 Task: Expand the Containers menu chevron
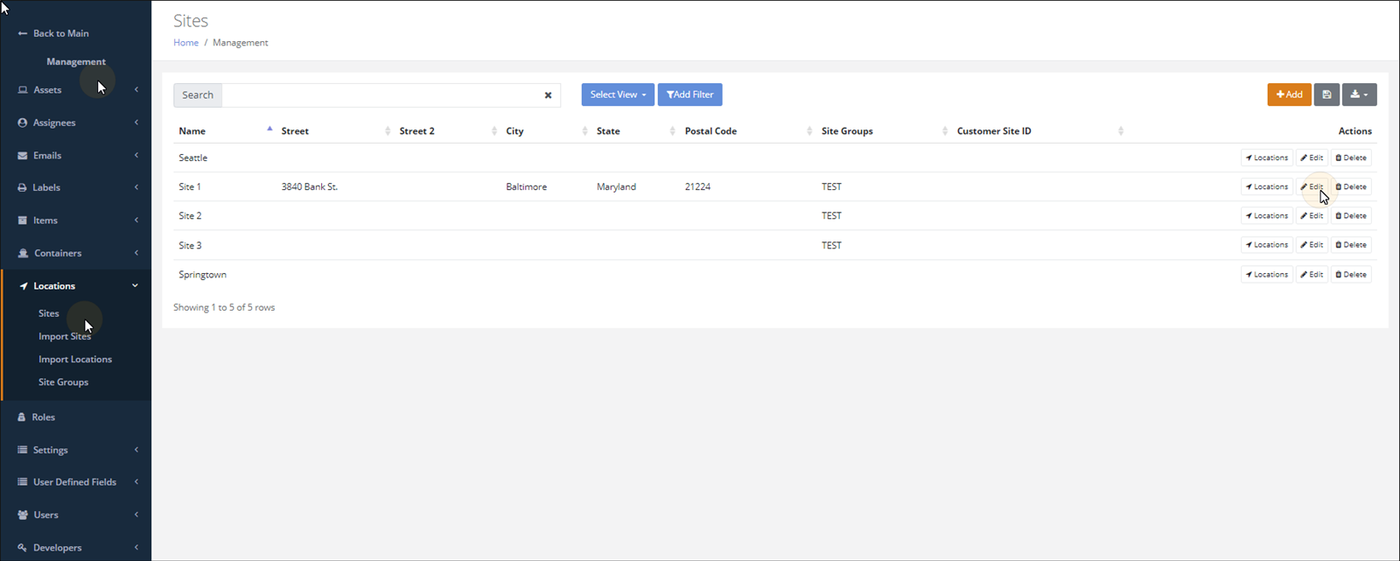coord(136,253)
